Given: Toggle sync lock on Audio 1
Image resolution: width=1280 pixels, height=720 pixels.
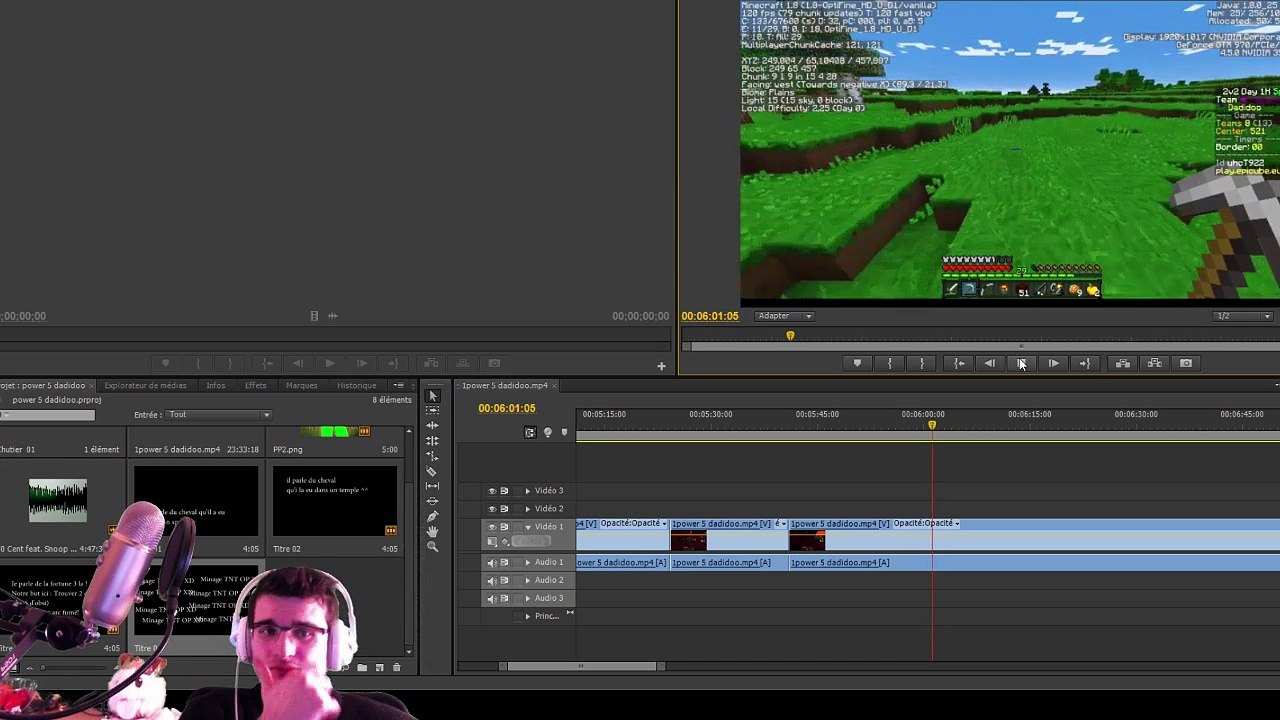Looking at the screenshot, I should pos(504,563).
